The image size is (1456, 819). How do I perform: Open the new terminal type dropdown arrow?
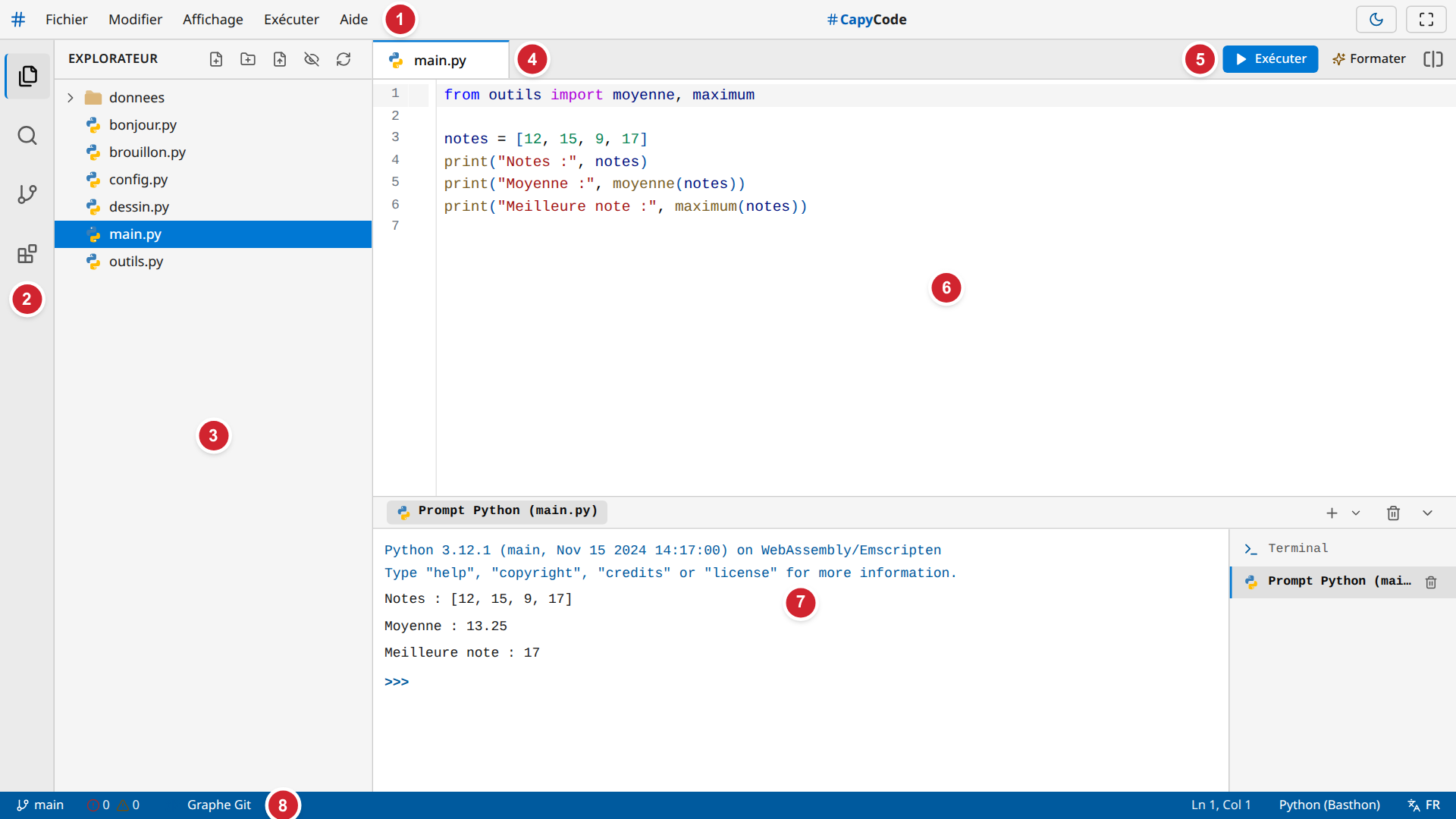coord(1356,513)
